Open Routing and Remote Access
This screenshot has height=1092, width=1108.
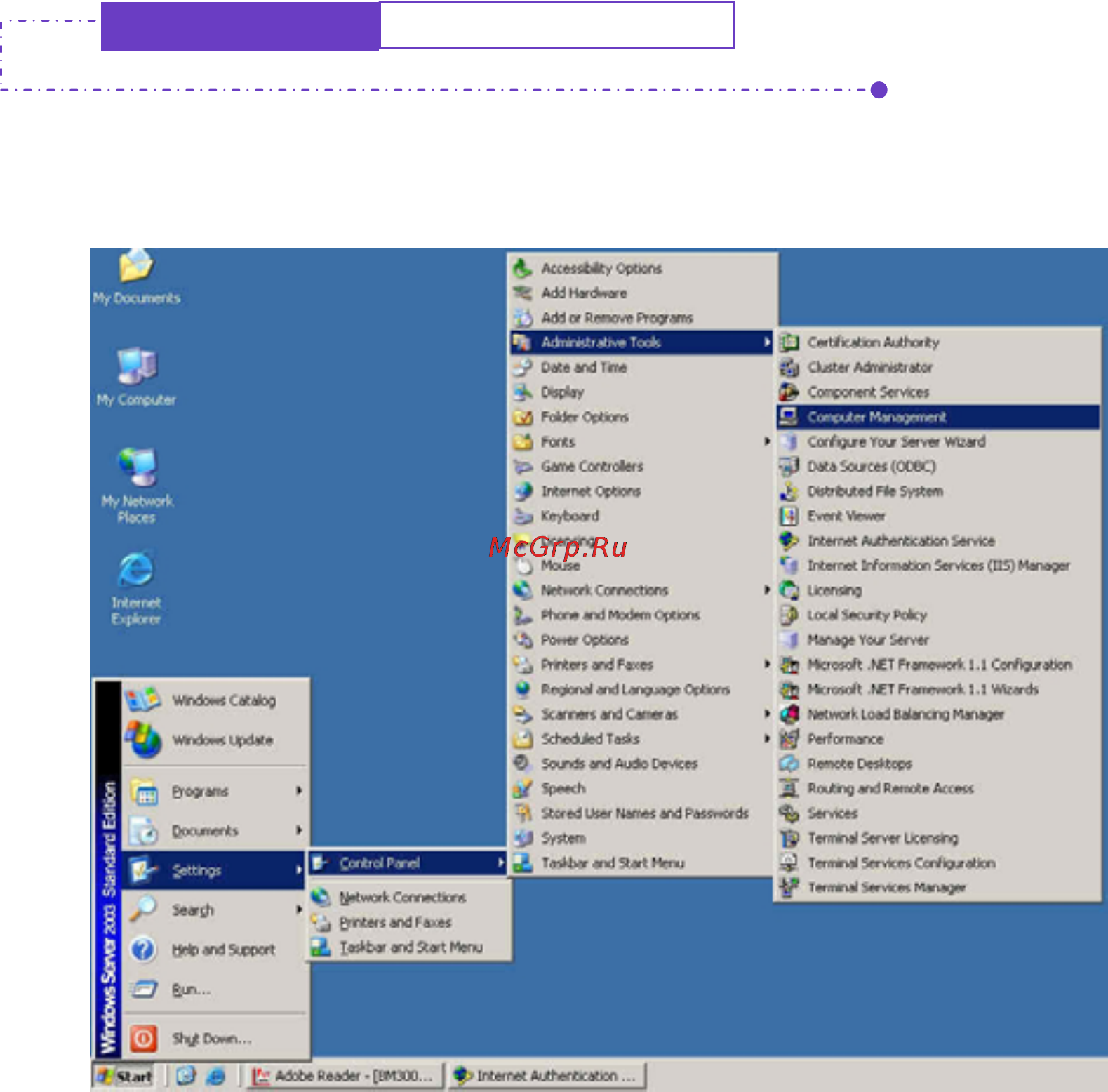tap(937, 789)
